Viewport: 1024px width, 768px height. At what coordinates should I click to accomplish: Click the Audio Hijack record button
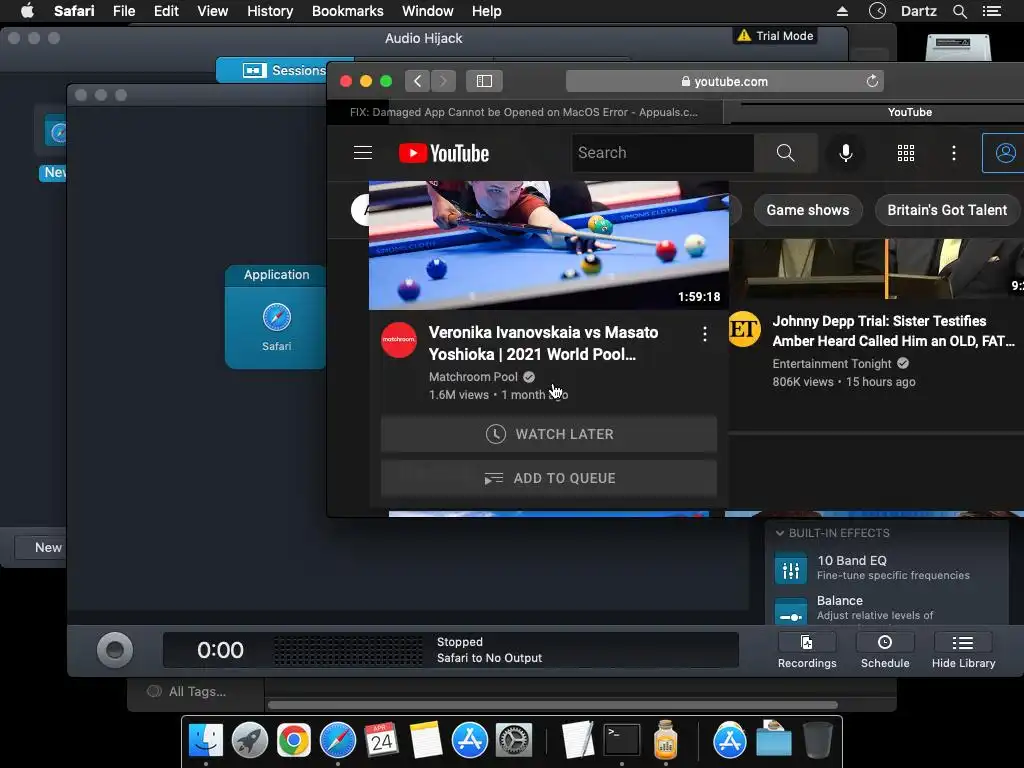[x=115, y=650]
